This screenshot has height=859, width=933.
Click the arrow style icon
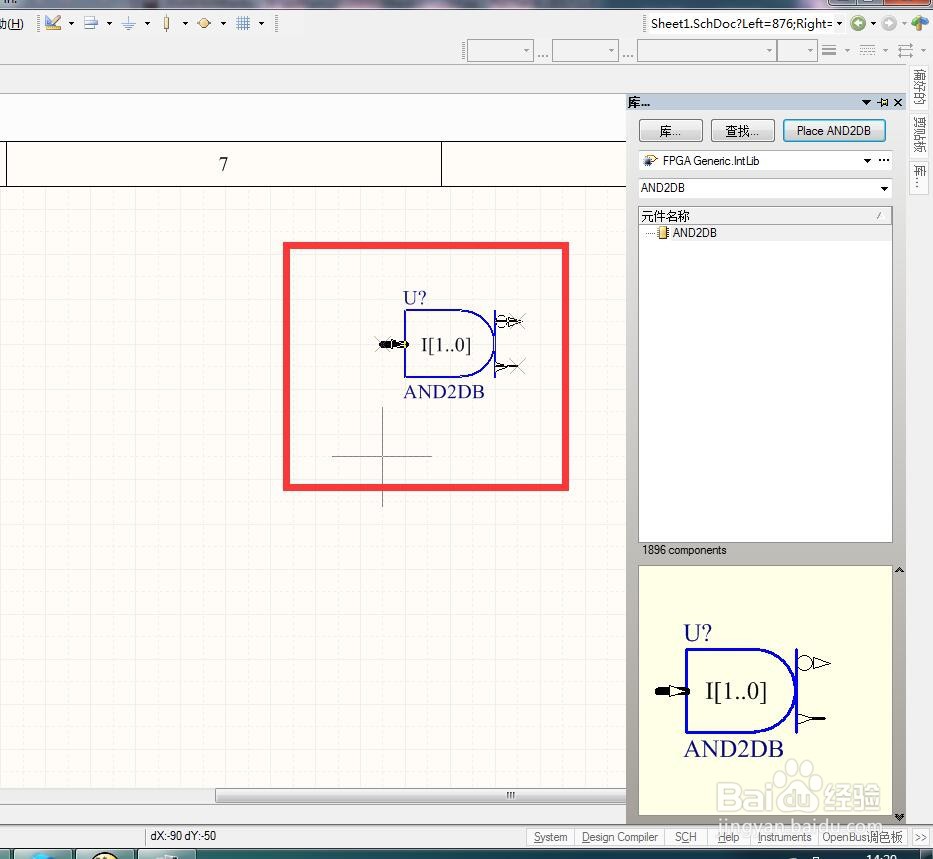tap(906, 51)
